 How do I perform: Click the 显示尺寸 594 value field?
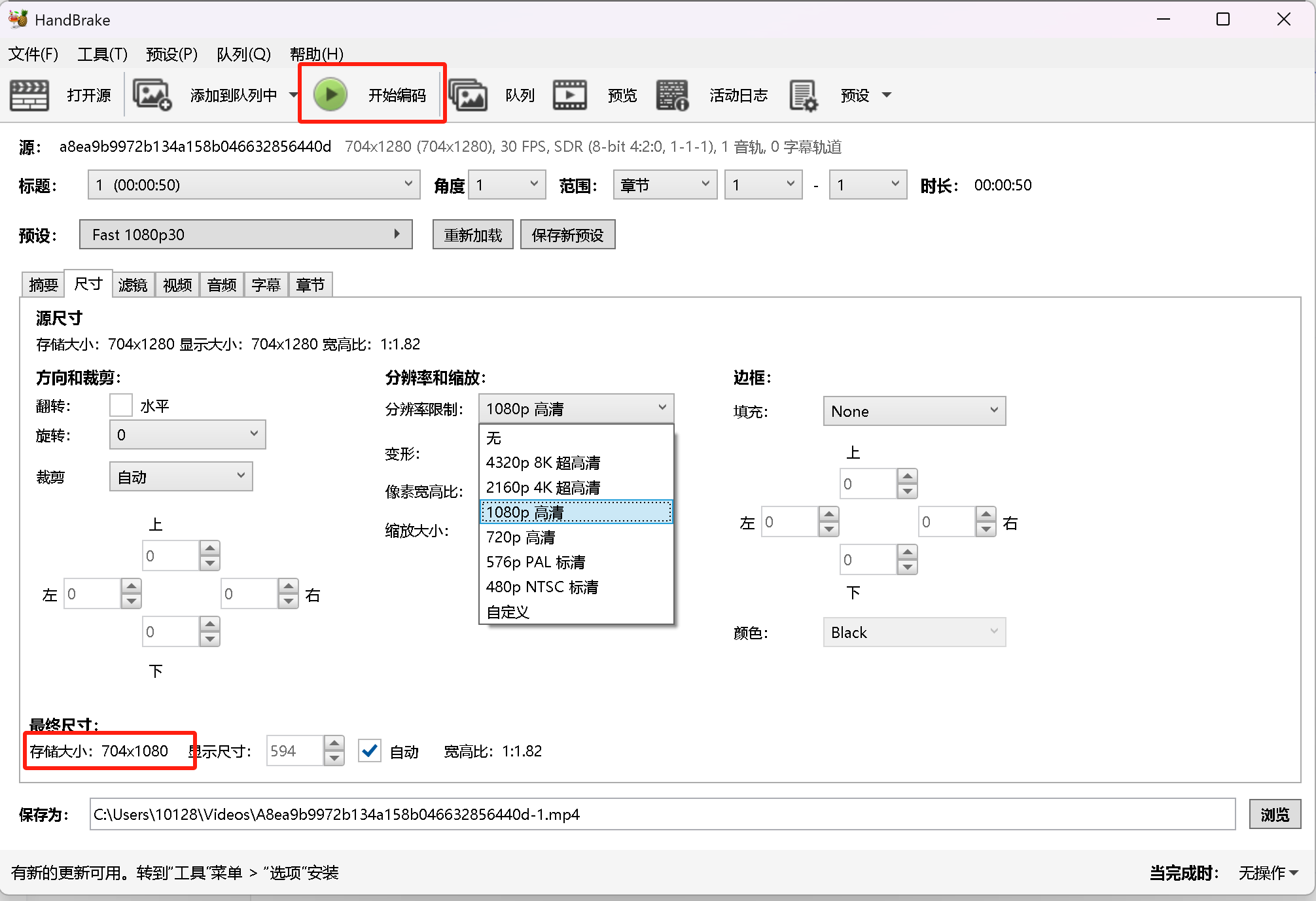point(295,751)
